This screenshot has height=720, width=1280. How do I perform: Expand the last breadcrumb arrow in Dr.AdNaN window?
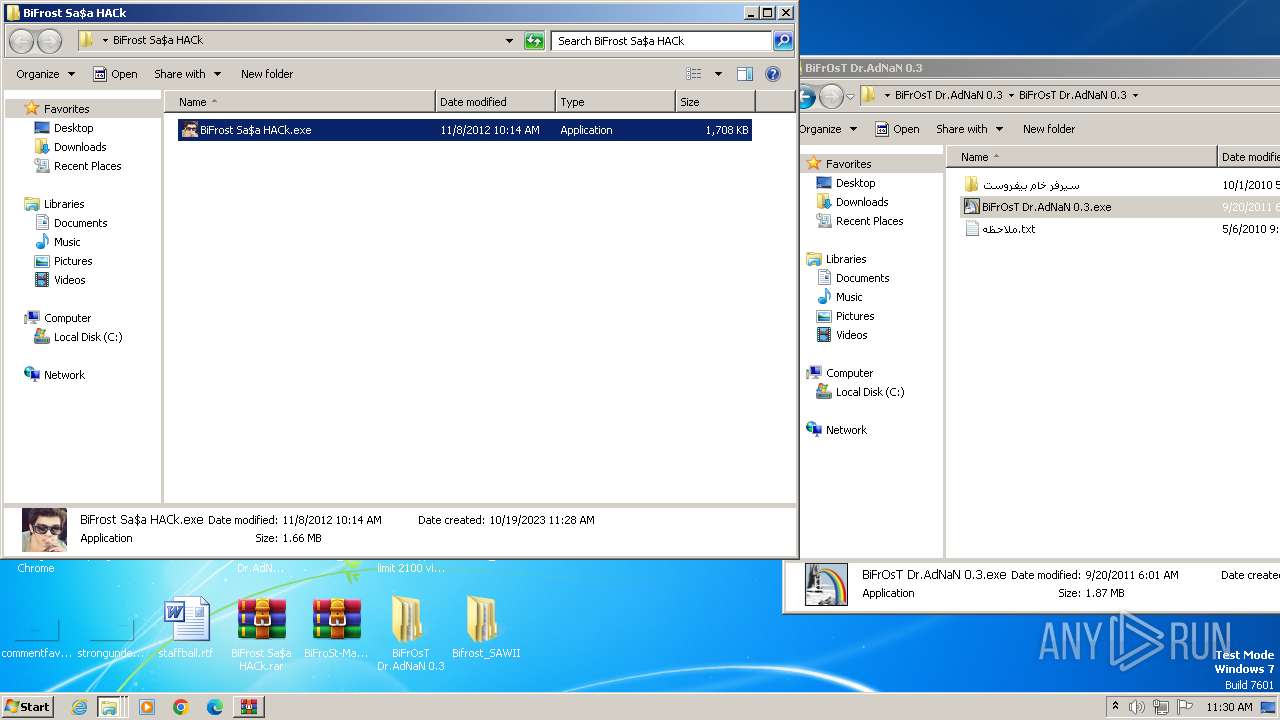point(1135,96)
